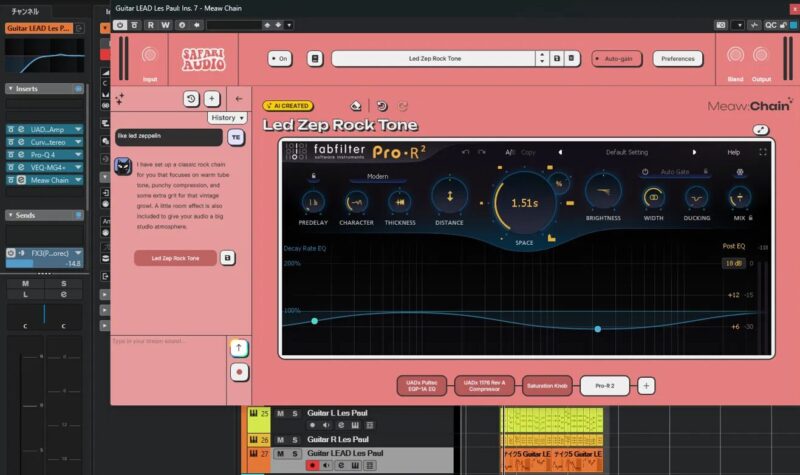Collapse the AI panel with the back arrow
Screen dimensions: 800x475
point(239,99)
